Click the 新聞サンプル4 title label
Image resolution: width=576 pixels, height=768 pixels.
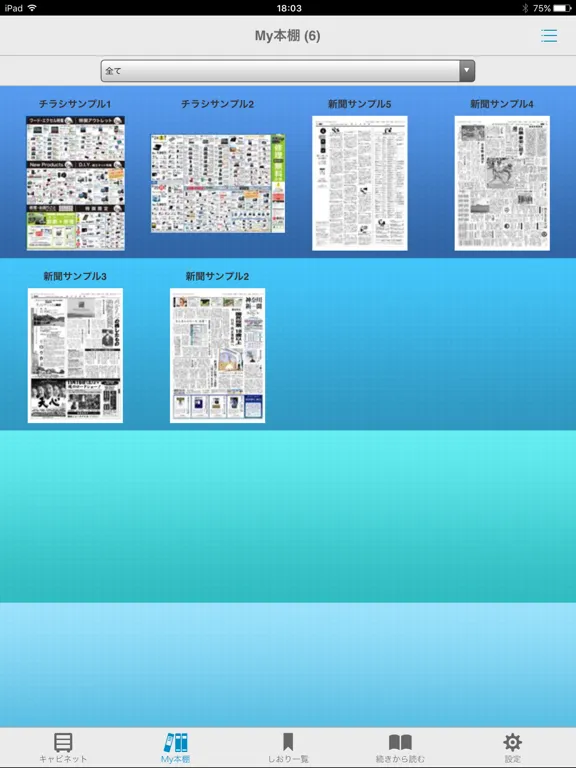point(502,104)
